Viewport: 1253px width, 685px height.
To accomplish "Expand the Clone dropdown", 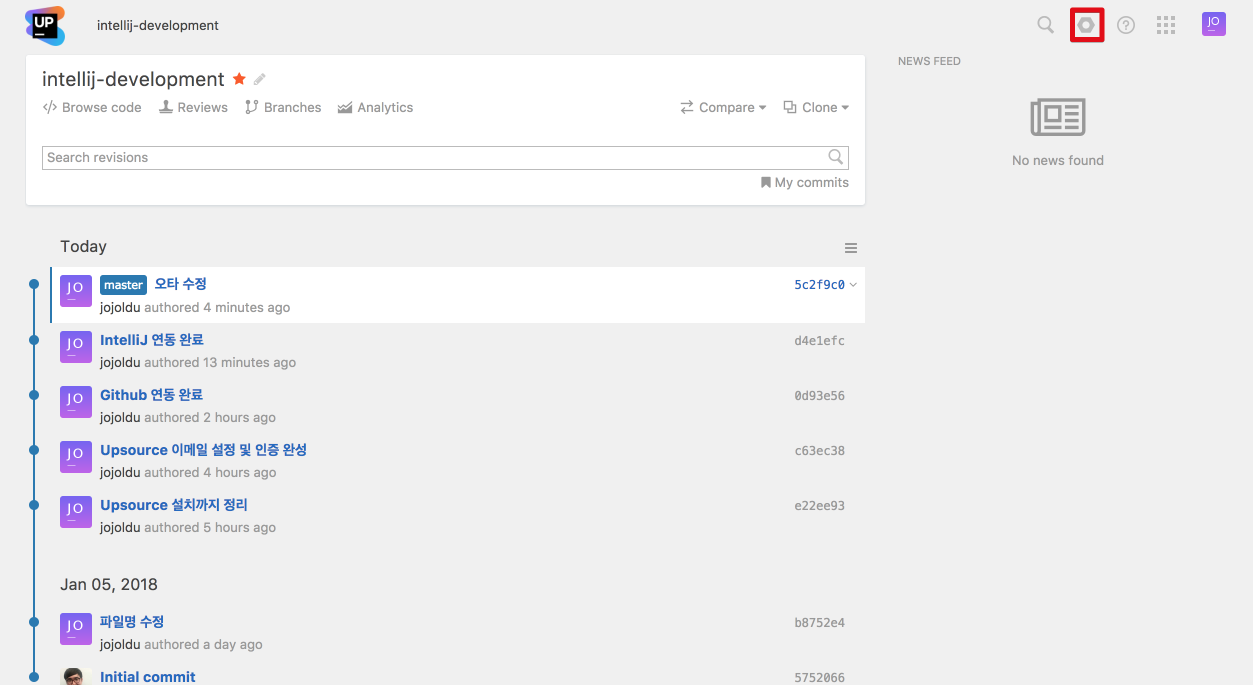I will [x=816, y=107].
